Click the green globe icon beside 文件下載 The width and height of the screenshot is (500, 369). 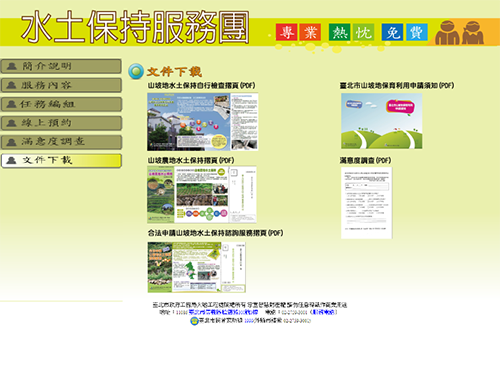coord(136,71)
